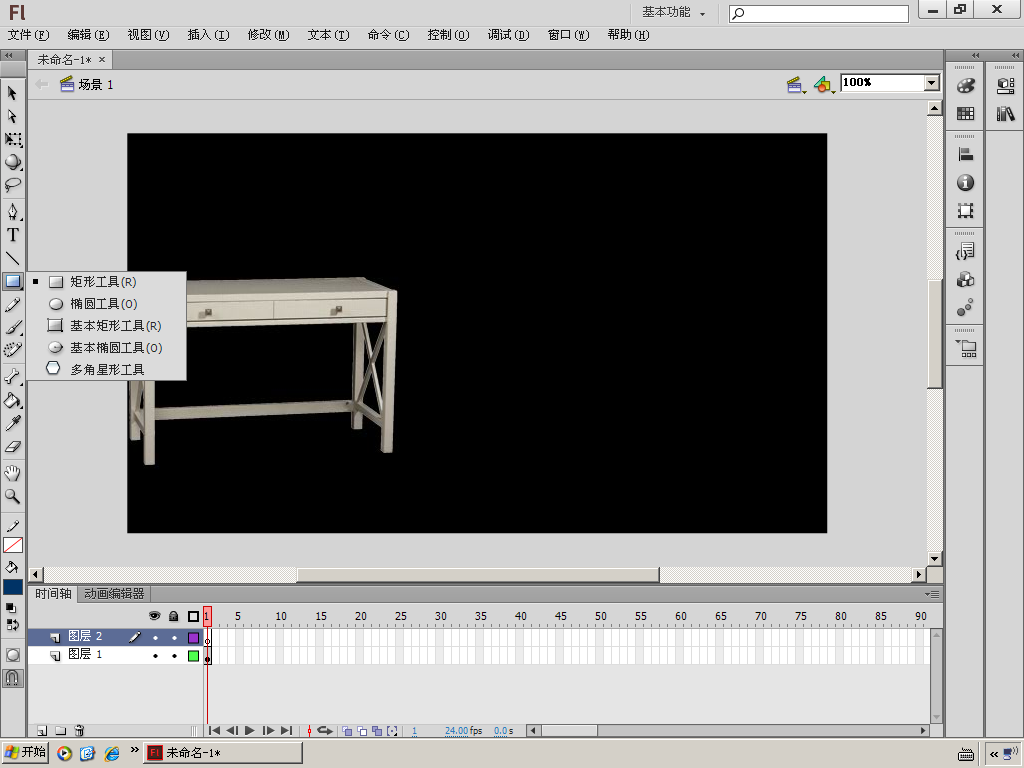Select the Hand tool

tap(12, 473)
